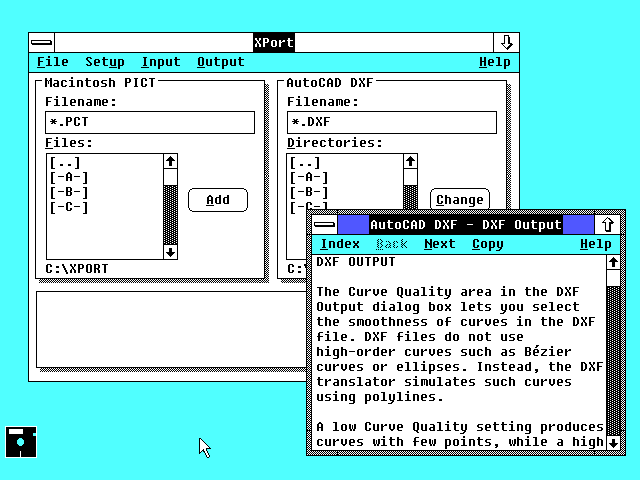
Task: Click the help window scrollbar thumb
Action: tap(613, 278)
